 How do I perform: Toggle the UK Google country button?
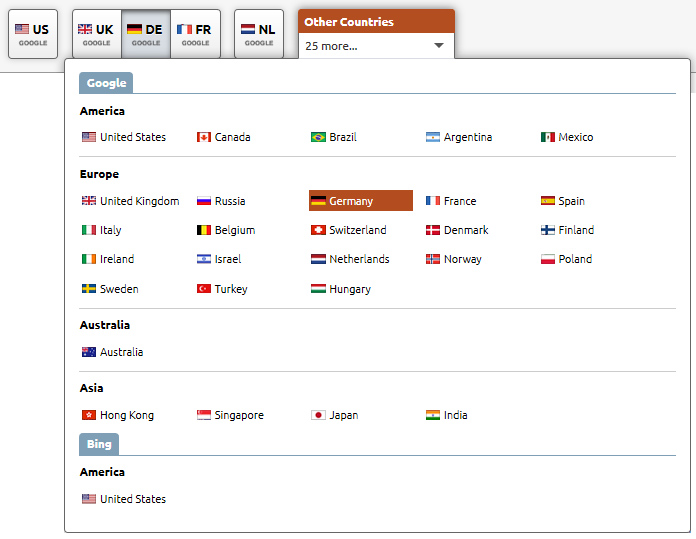(97, 34)
